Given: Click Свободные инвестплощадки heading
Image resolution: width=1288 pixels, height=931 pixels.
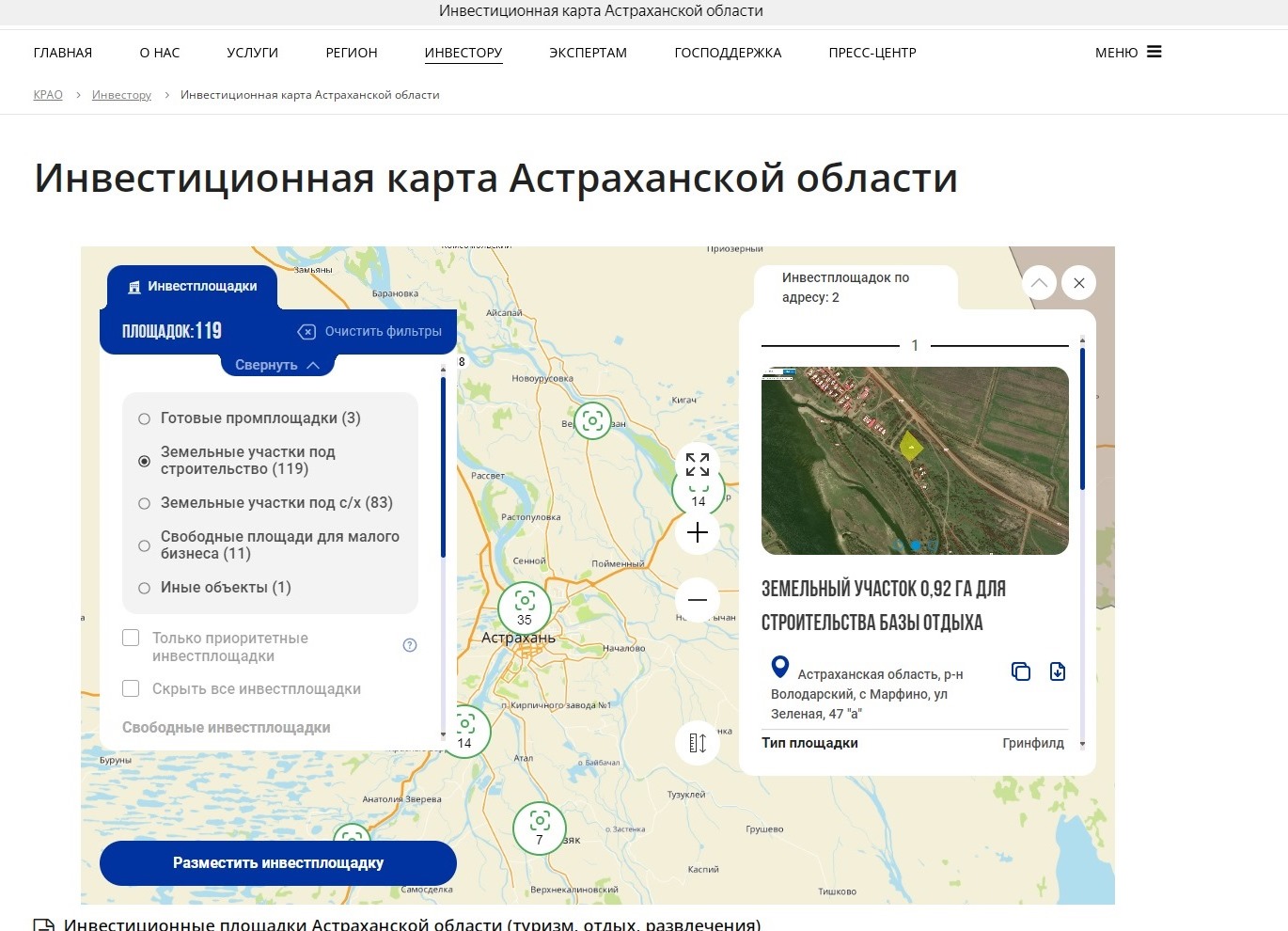Looking at the screenshot, I should coord(227,728).
